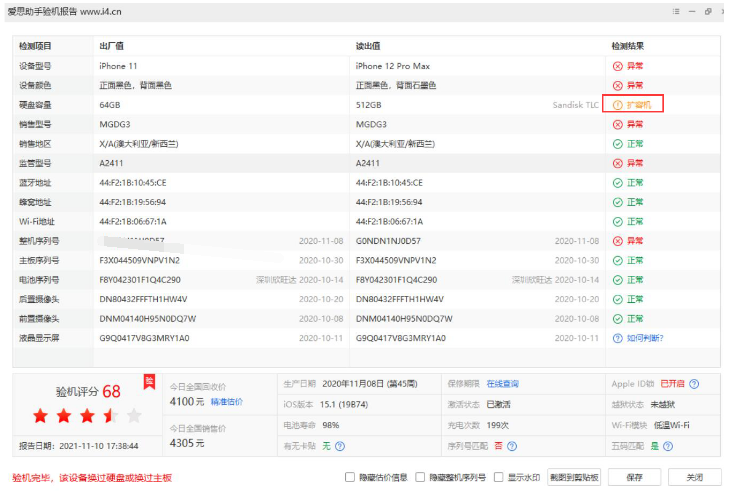
Task: Click the 验机评分 68 score
Action: (88, 391)
